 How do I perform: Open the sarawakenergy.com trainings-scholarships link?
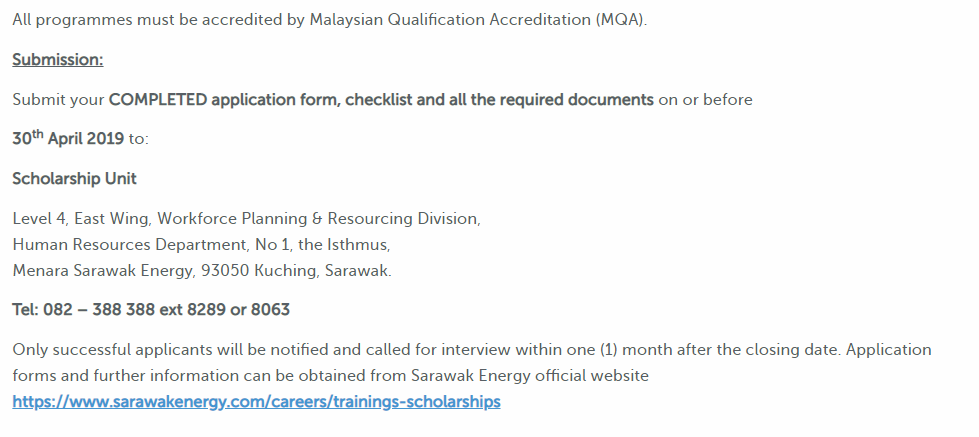point(256,402)
